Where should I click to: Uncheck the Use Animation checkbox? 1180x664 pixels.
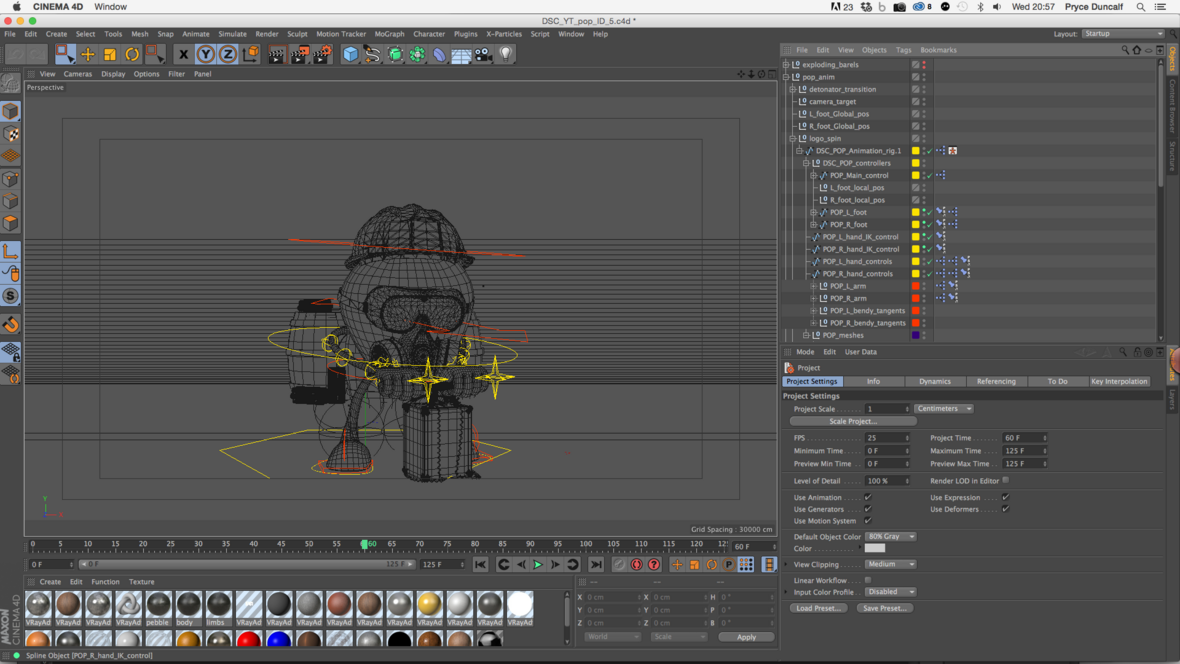pyautogui.click(x=868, y=497)
